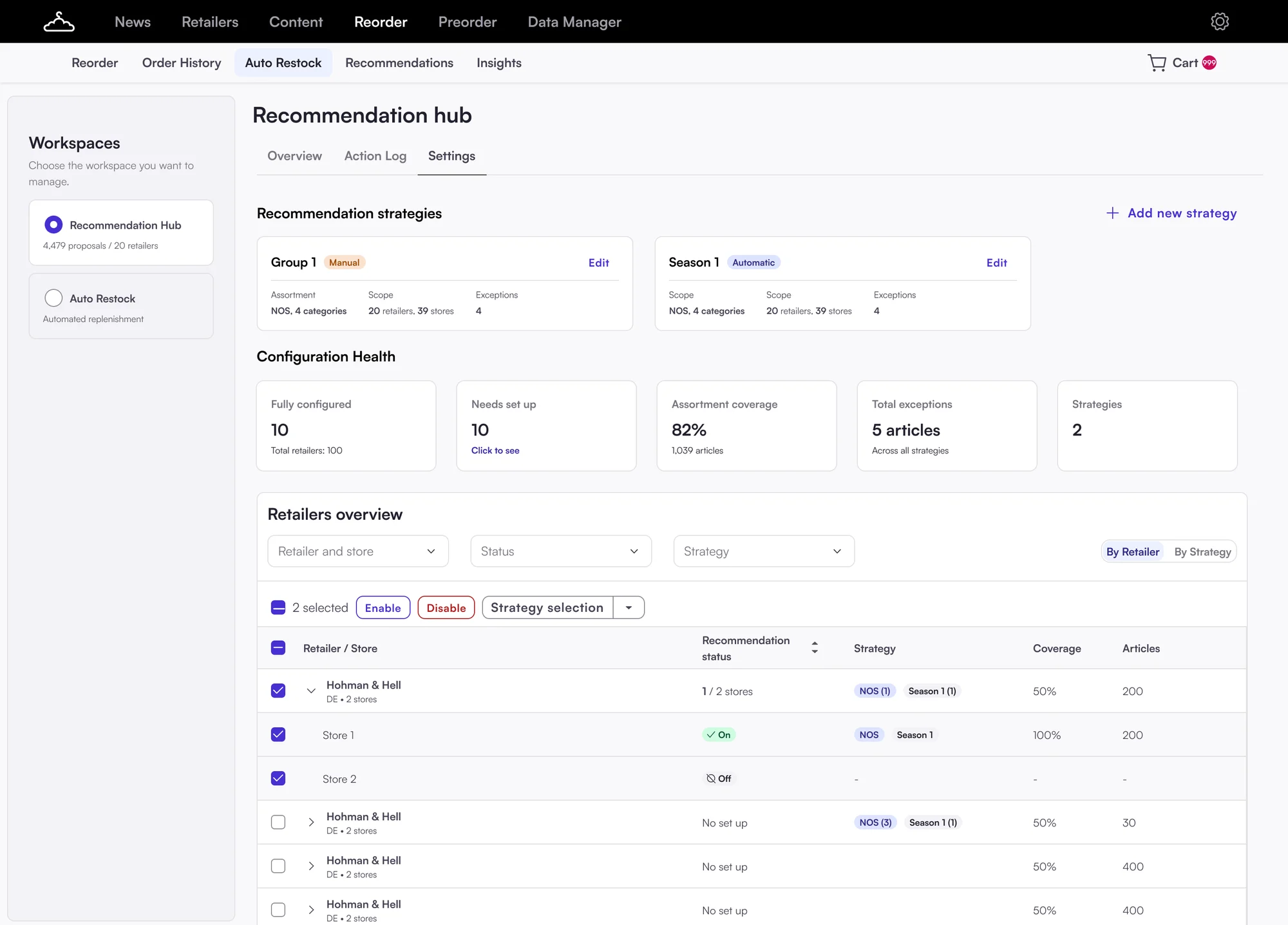1288x925 pixels.
Task: Uncheck the Store 1 checkbox
Action: [x=278, y=735]
